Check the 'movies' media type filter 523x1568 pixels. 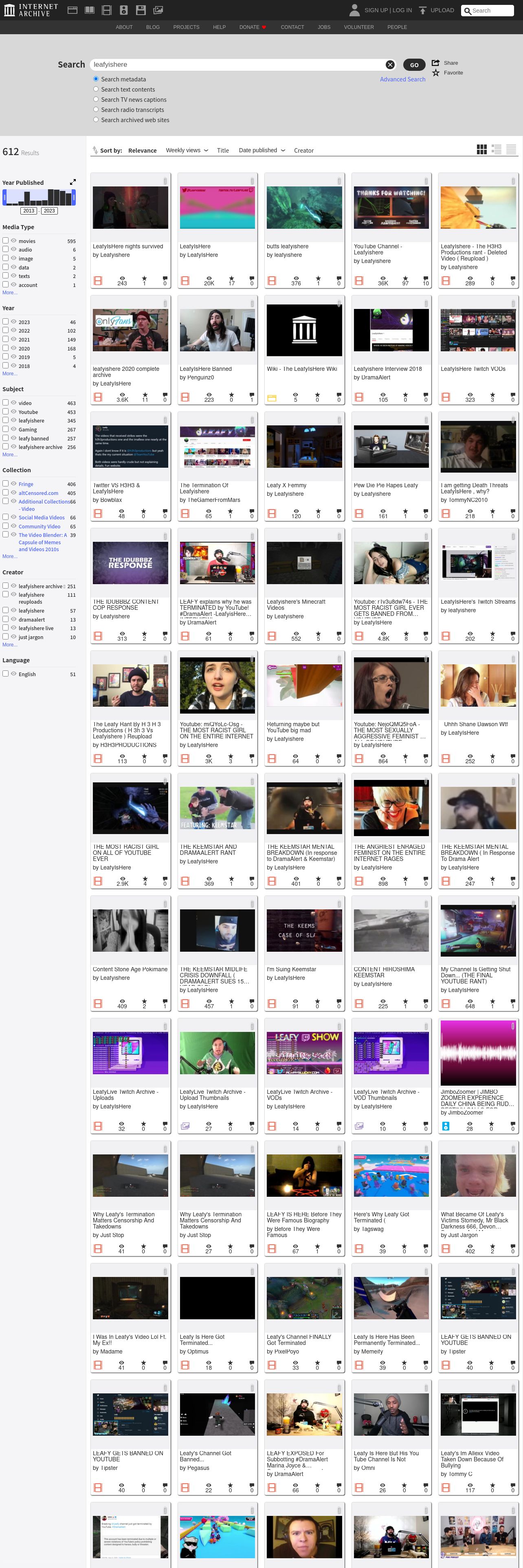[5, 241]
